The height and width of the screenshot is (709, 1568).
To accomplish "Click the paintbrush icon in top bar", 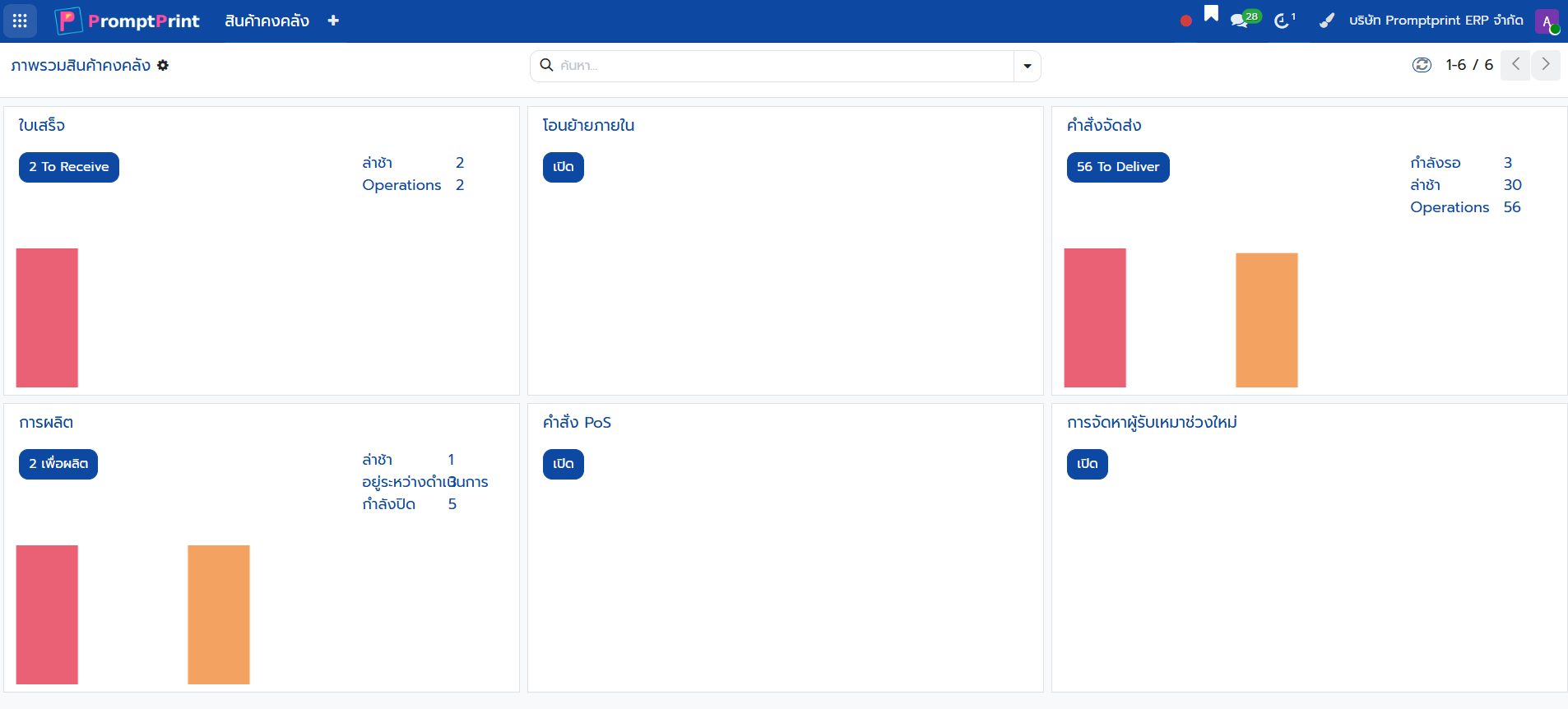I will point(1326,21).
